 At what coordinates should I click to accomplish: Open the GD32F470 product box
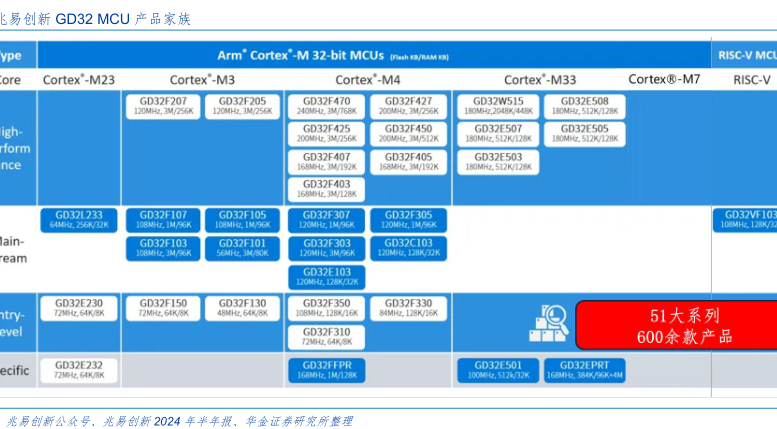tap(326, 106)
